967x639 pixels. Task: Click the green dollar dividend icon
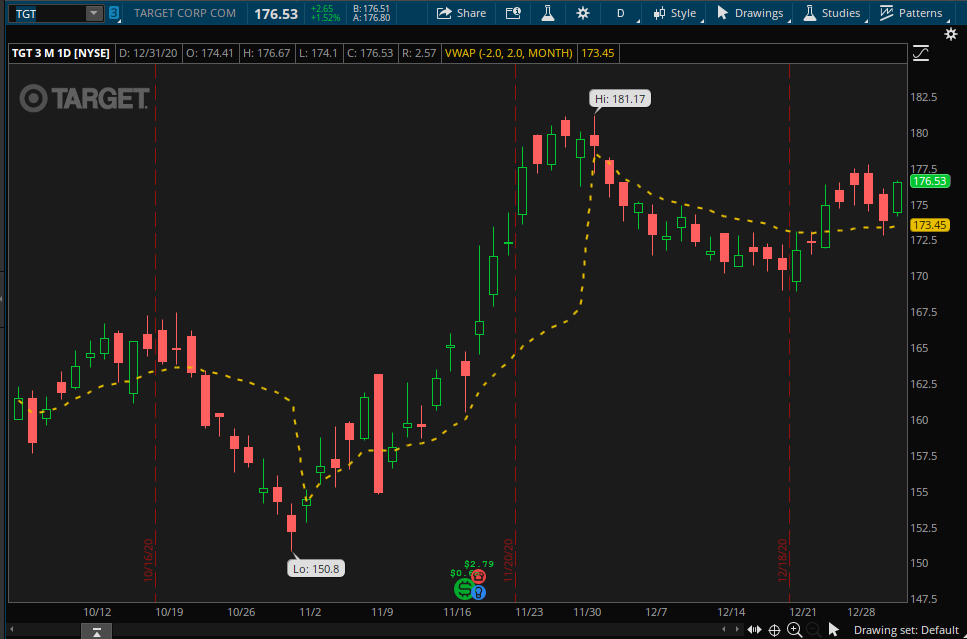(464, 589)
